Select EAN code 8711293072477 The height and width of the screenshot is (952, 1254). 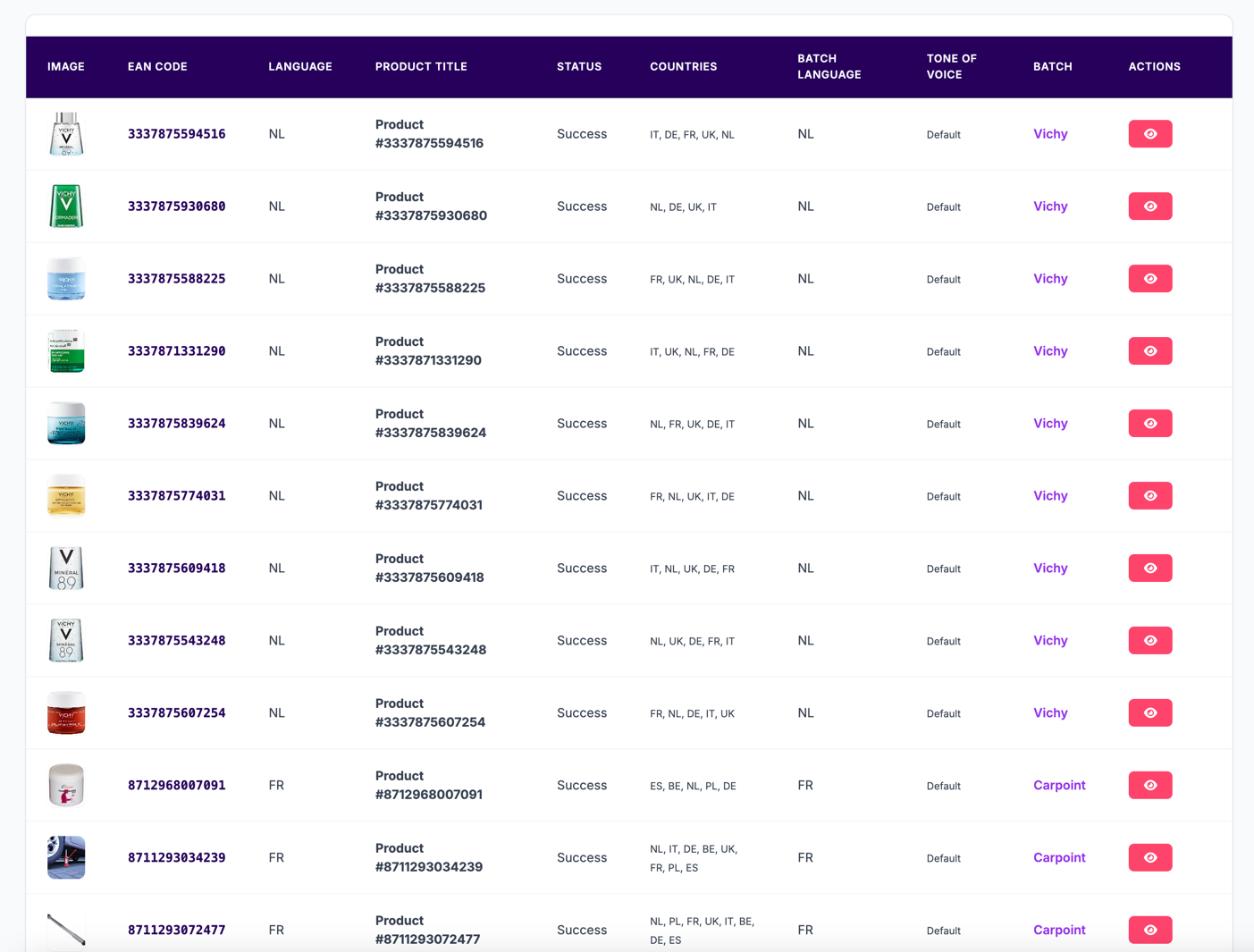[176, 930]
